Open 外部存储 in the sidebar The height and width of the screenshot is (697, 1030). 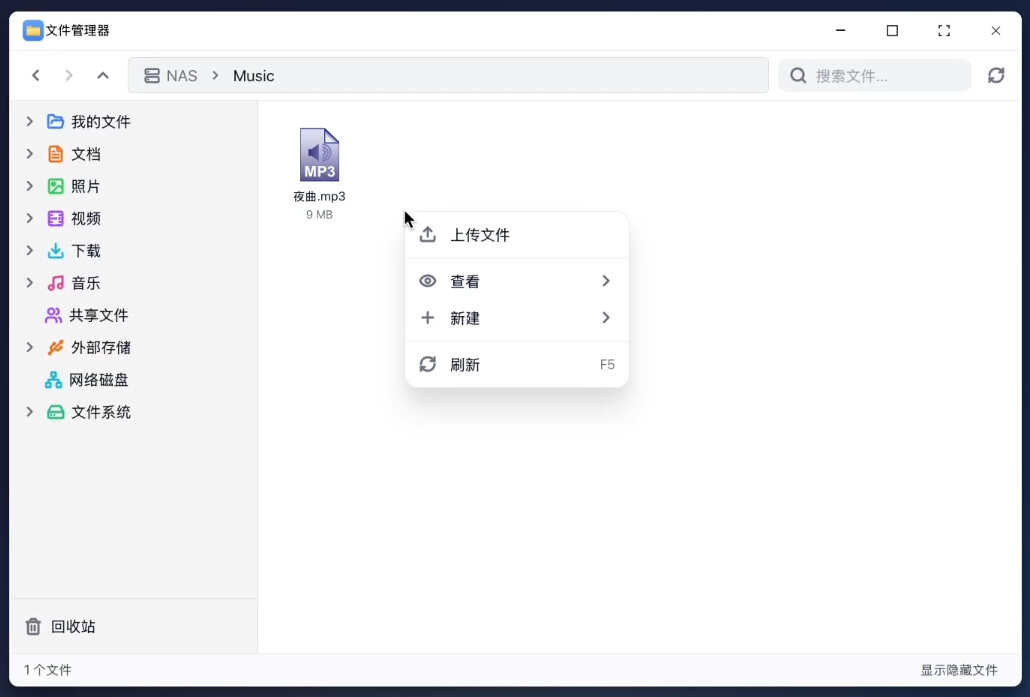click(101, 348)
